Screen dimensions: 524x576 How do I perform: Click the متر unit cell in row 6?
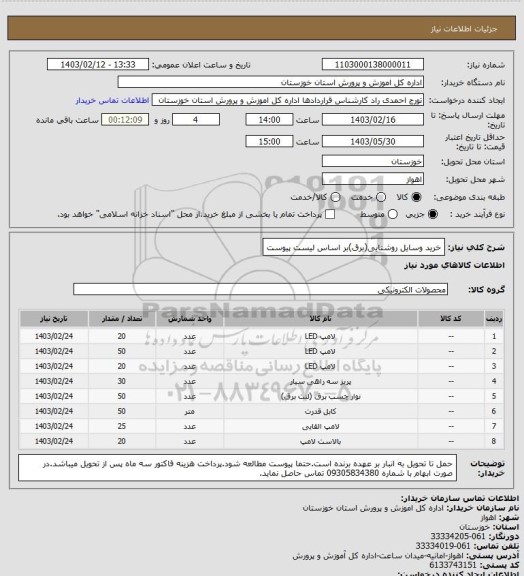[190, 412]
